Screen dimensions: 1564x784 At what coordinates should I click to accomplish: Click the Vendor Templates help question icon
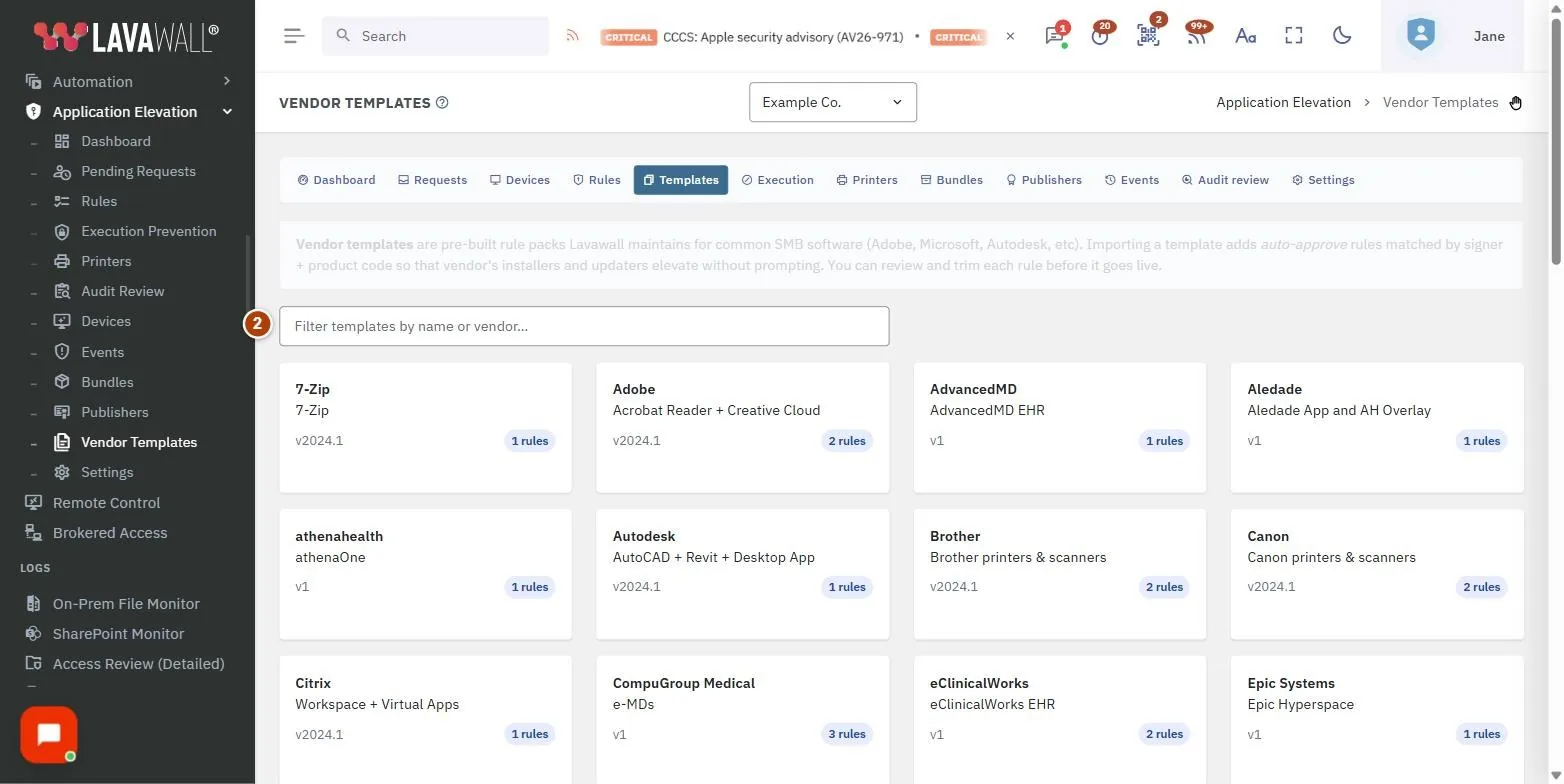(x=442, y=102)
